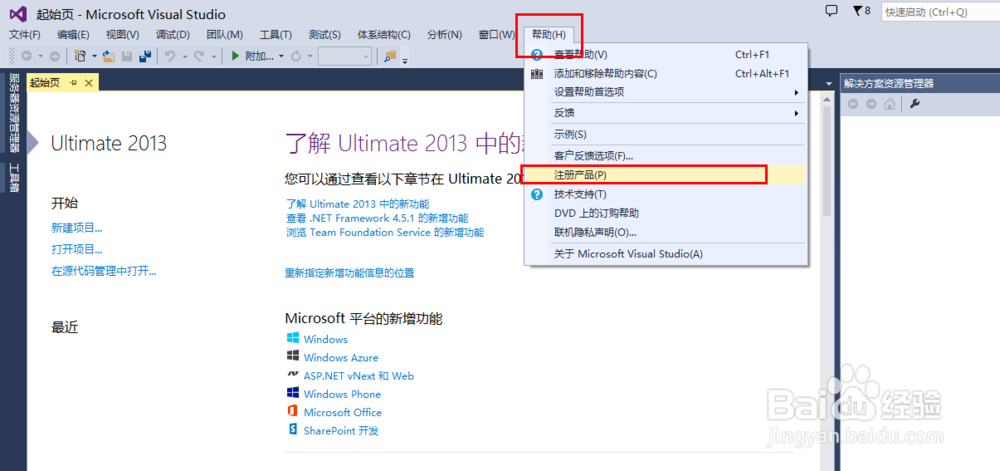Open Team Foundation Service new features link

(385, 232)
